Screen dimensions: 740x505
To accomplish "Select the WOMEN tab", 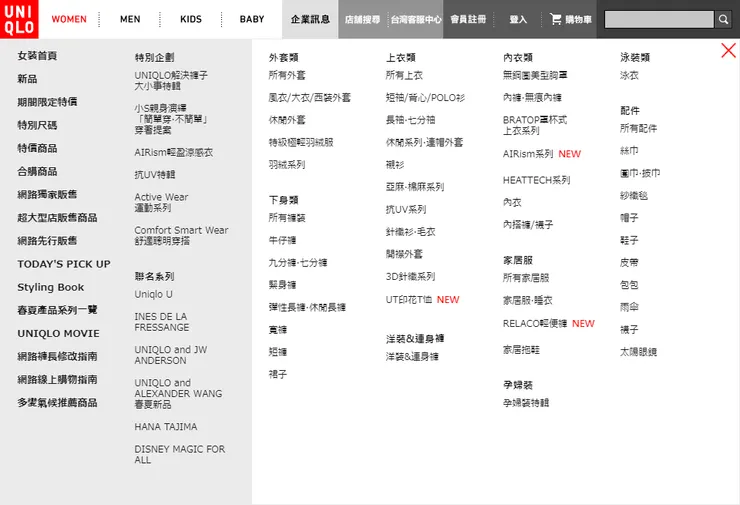I will (x=69, y=19).
